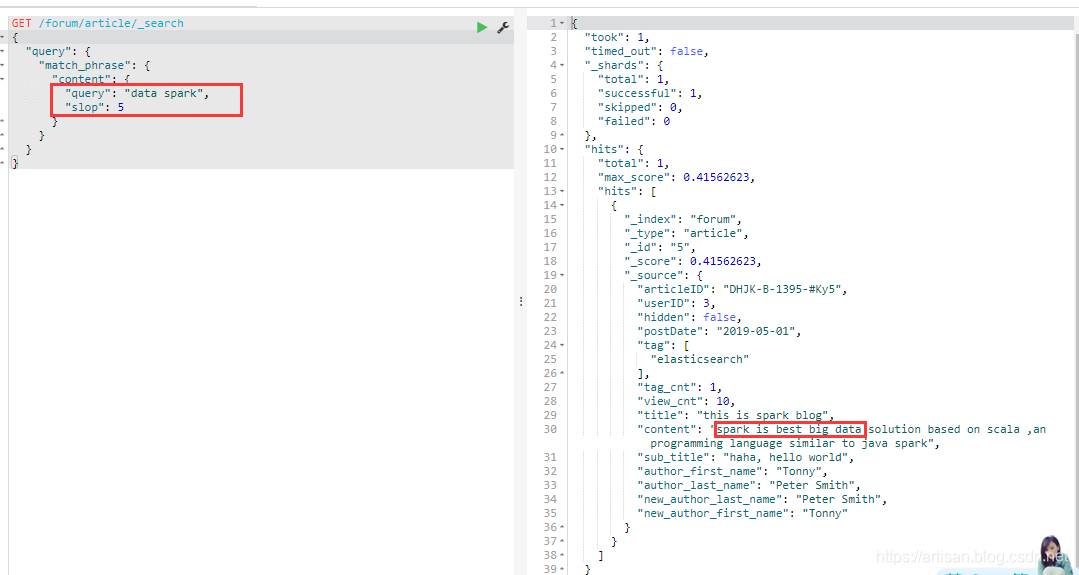Fold the "query" block in request editor

click(x=3, y=51)
